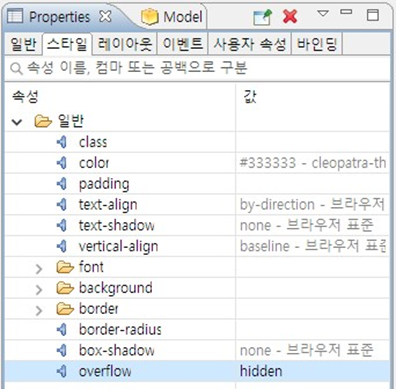Edit the by-direction value cell
This screenshot has height=389, width=396.
[x=313, y=204]
